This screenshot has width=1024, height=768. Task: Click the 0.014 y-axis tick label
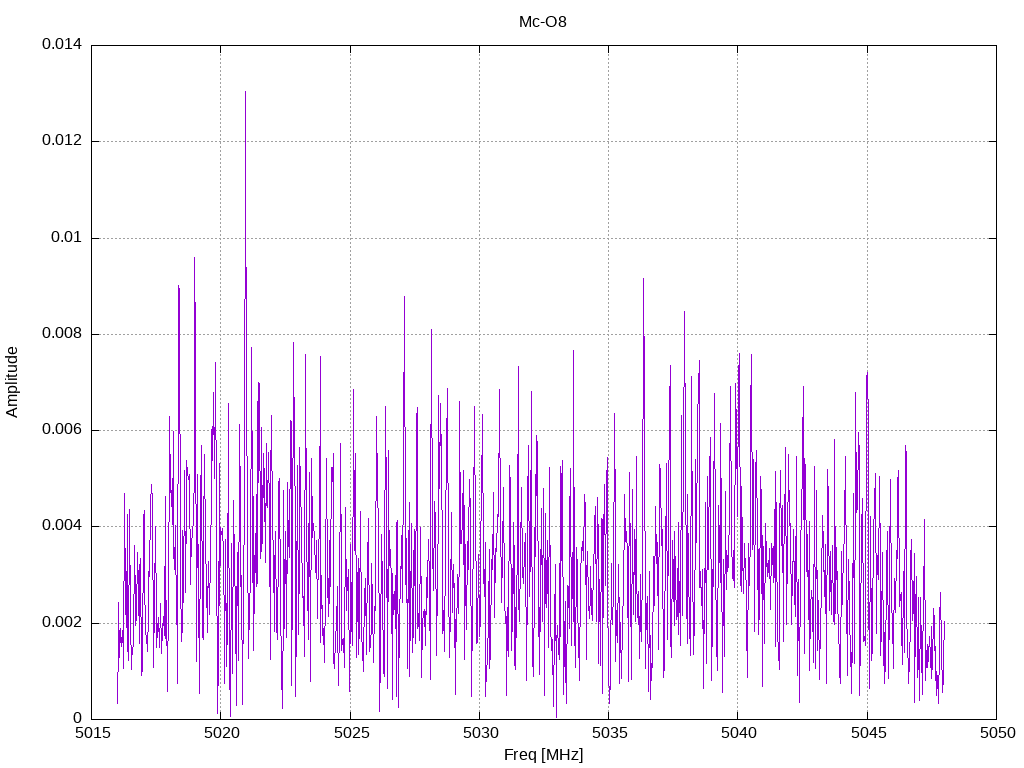(x=61, y=45)
